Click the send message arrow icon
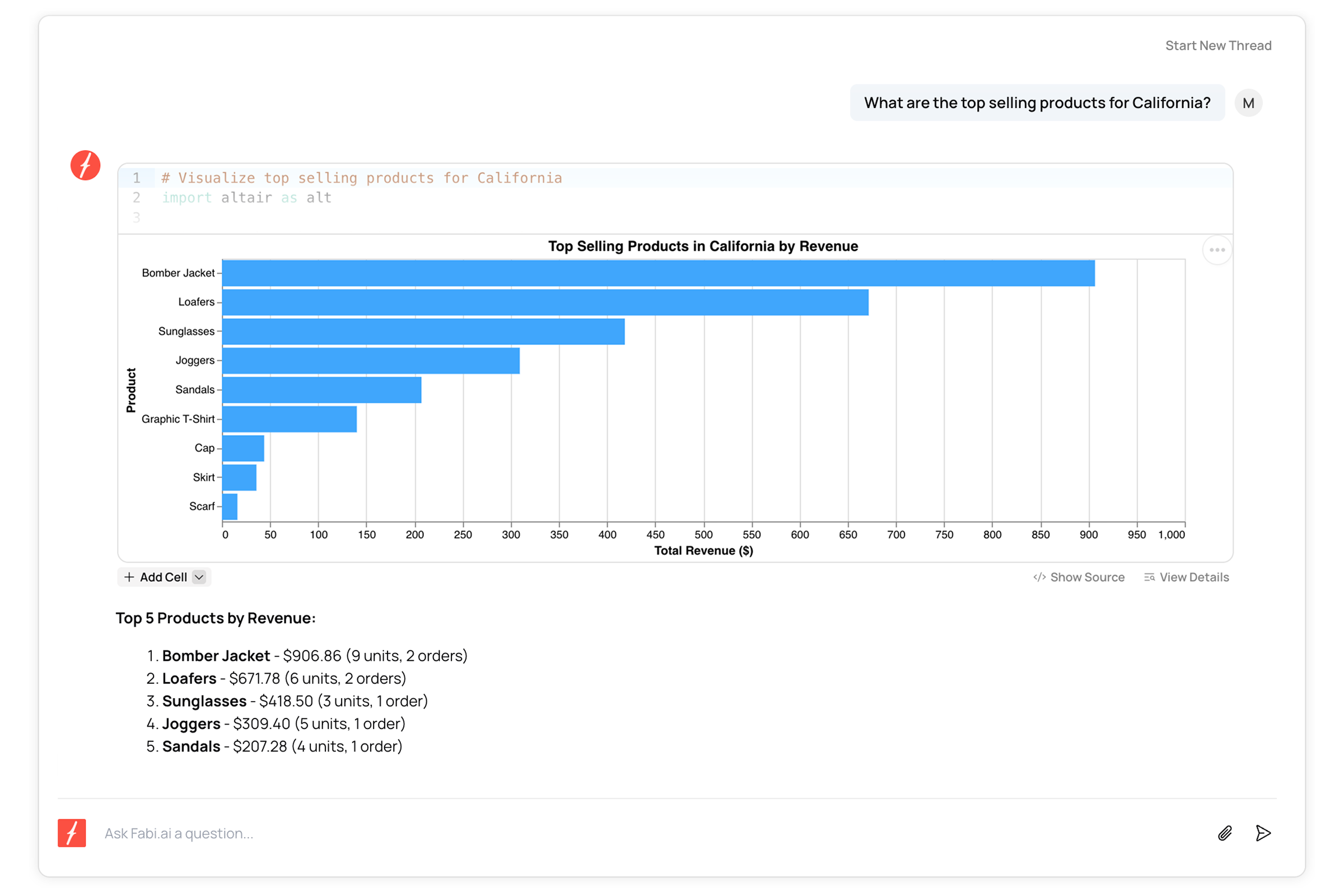Image resolution: width=1344 pixels, height=896 pixels. pyautogui.click(x=1263, y=833)
